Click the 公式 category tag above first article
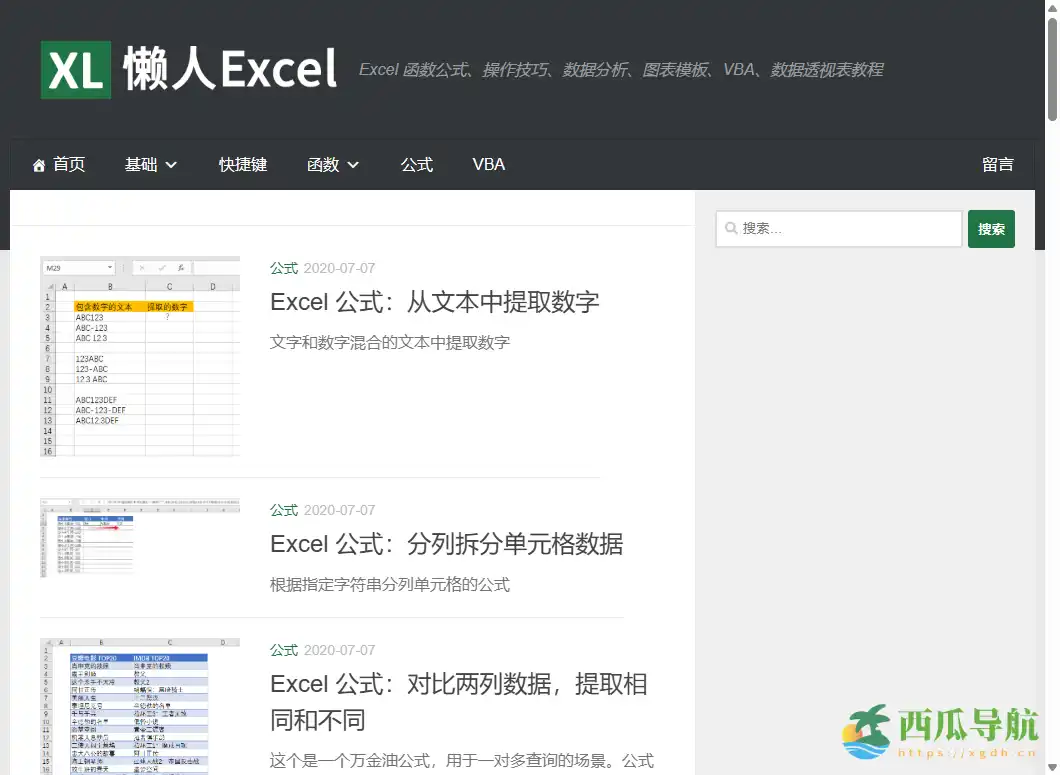The height and width of the screenshot is (775, 1060). point(283,268)
